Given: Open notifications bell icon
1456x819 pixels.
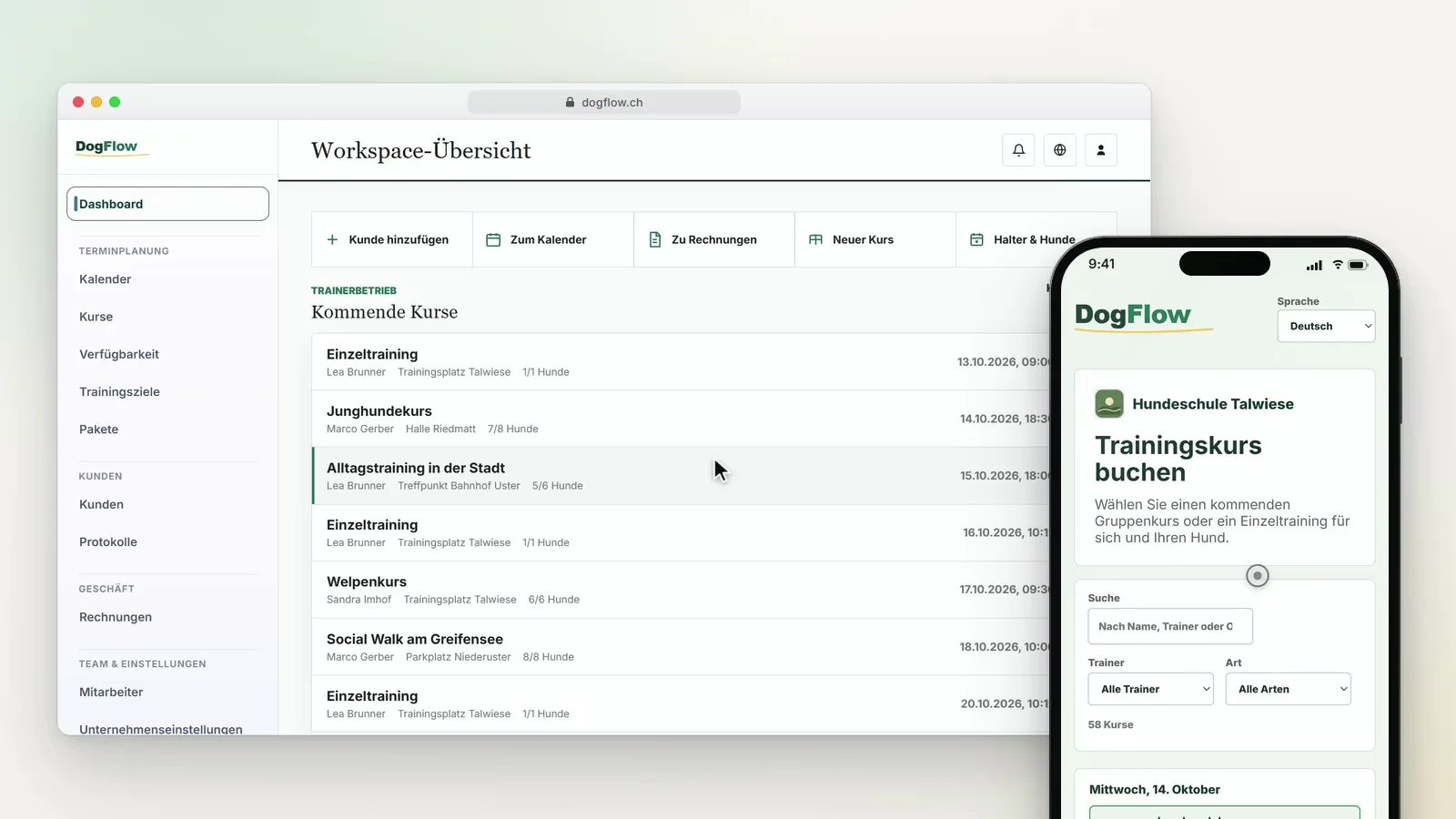Looking at the screenshot, I should point(1018,150).
